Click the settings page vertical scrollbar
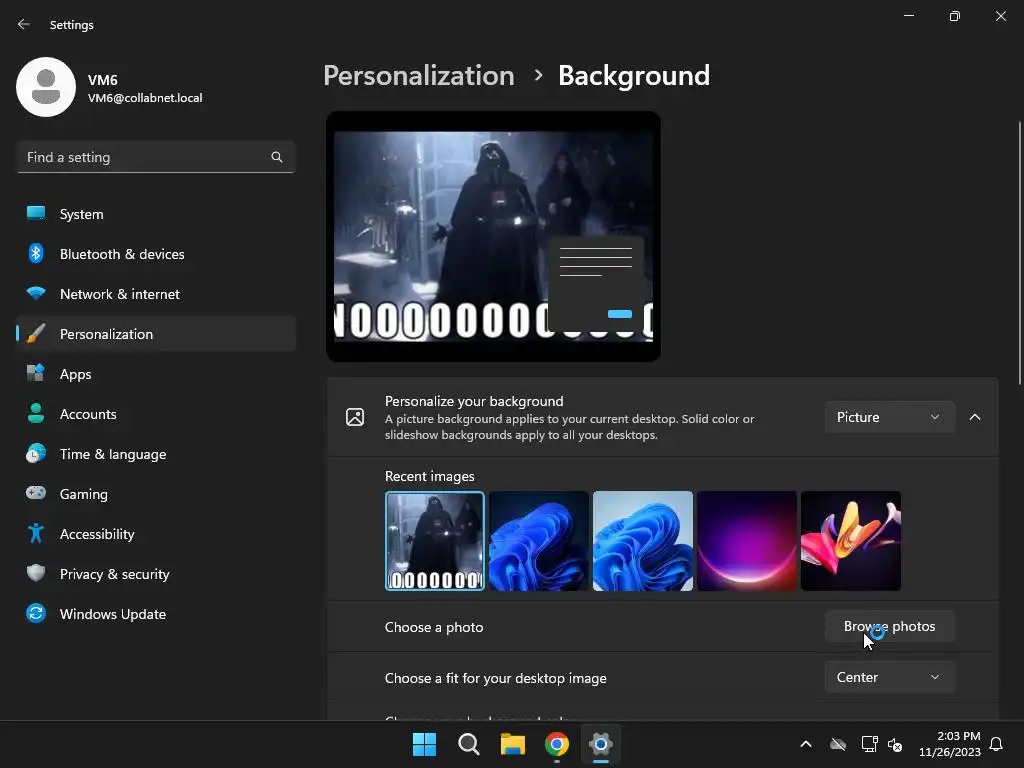The image size is (1024, 768). (1019, 253)
